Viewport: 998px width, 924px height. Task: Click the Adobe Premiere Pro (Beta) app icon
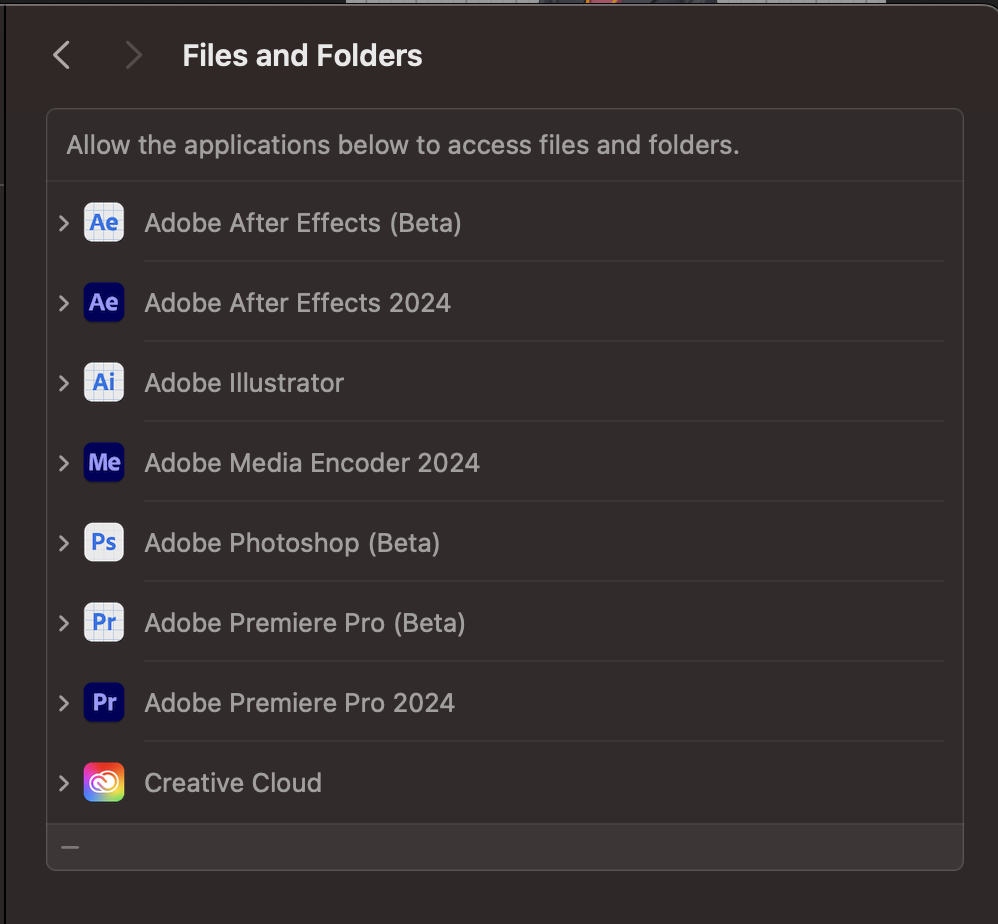click(x=103, y=622)
